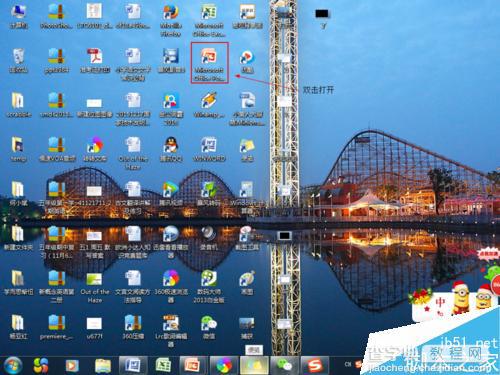Select the 迅雷看看播放器 shortcut
The width and height of the screenshot is (500, 375).
coord(171,242)
